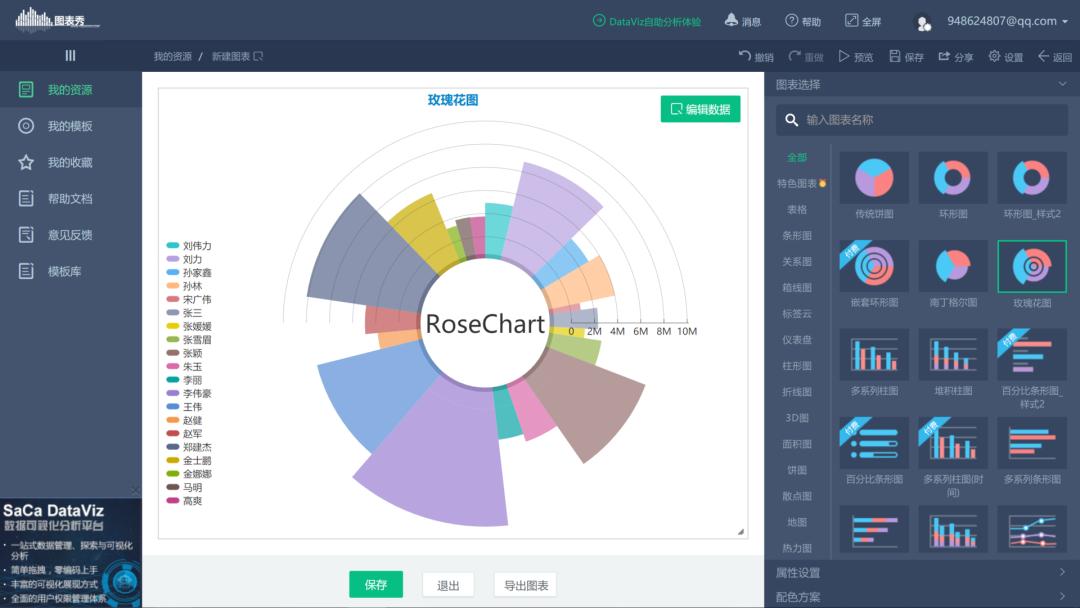Collapse the sidebar with the three-bar icon

70,56
